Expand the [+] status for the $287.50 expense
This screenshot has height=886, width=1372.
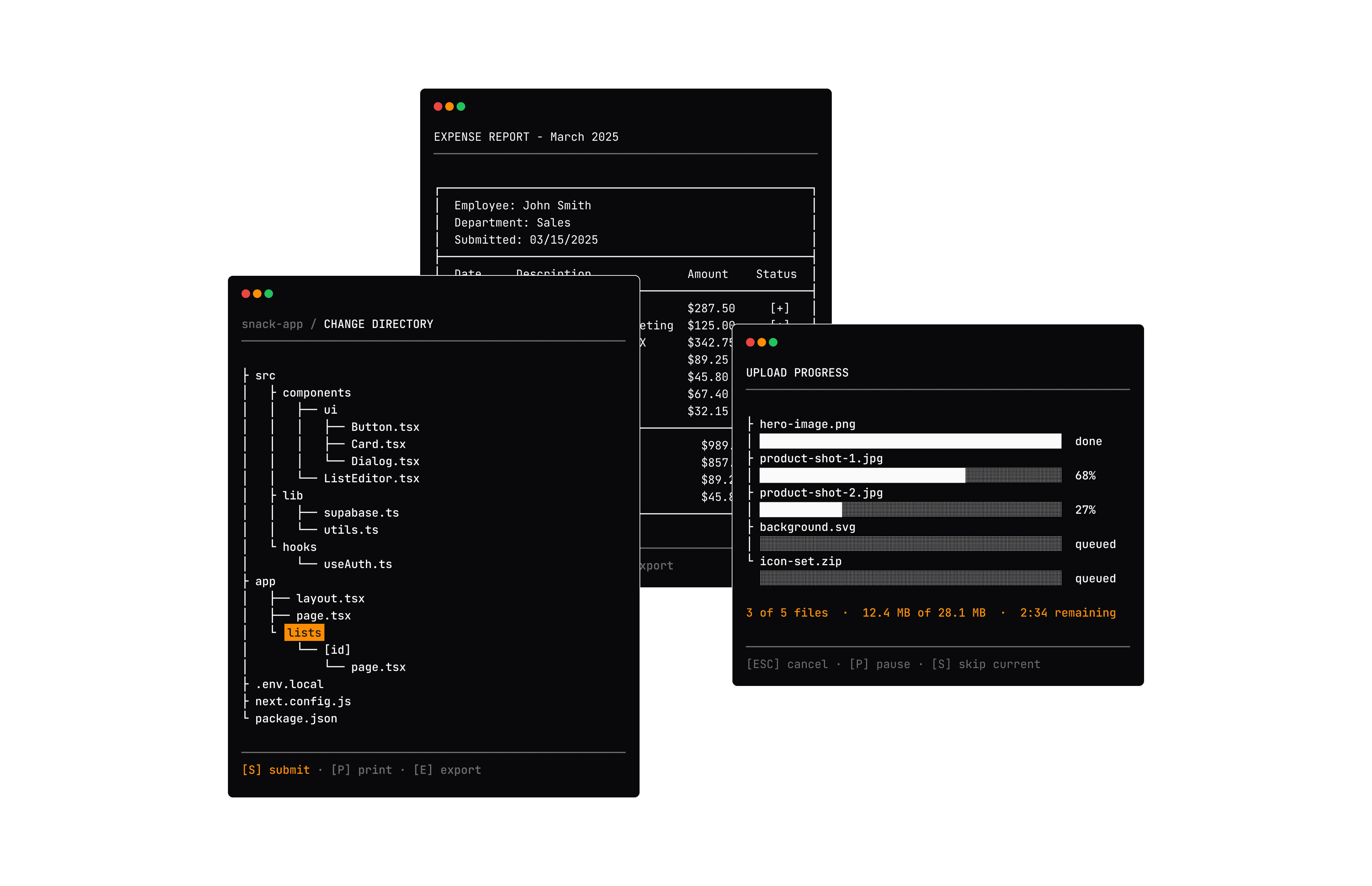pos(780,308)
